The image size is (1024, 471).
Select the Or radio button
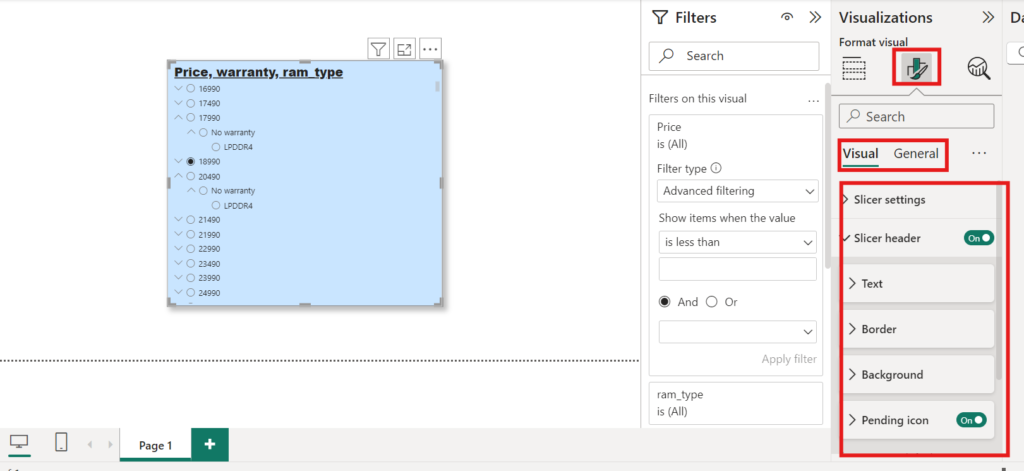point(712,302)
